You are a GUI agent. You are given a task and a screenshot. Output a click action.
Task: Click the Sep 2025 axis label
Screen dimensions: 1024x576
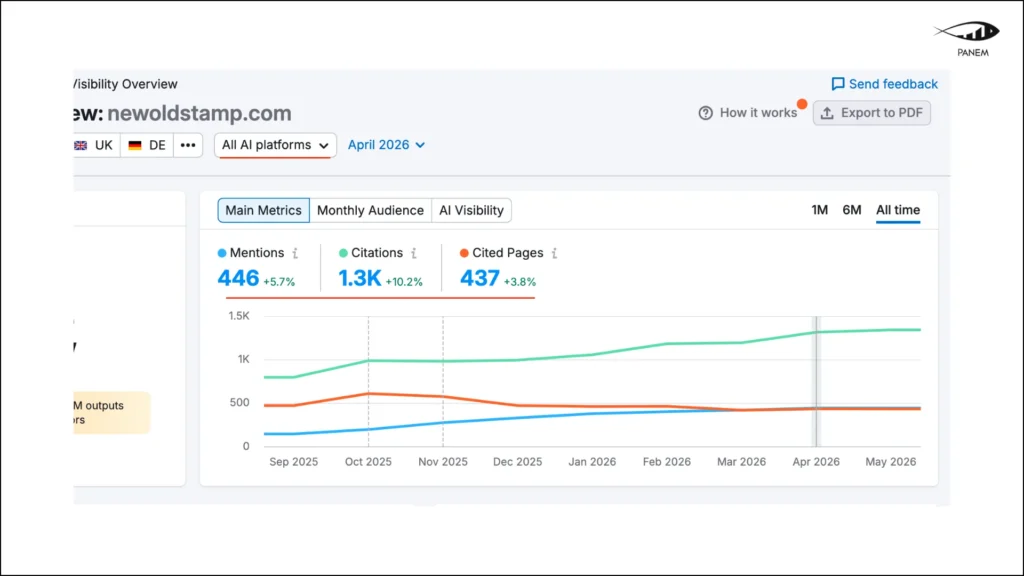[x=293, y=462]
